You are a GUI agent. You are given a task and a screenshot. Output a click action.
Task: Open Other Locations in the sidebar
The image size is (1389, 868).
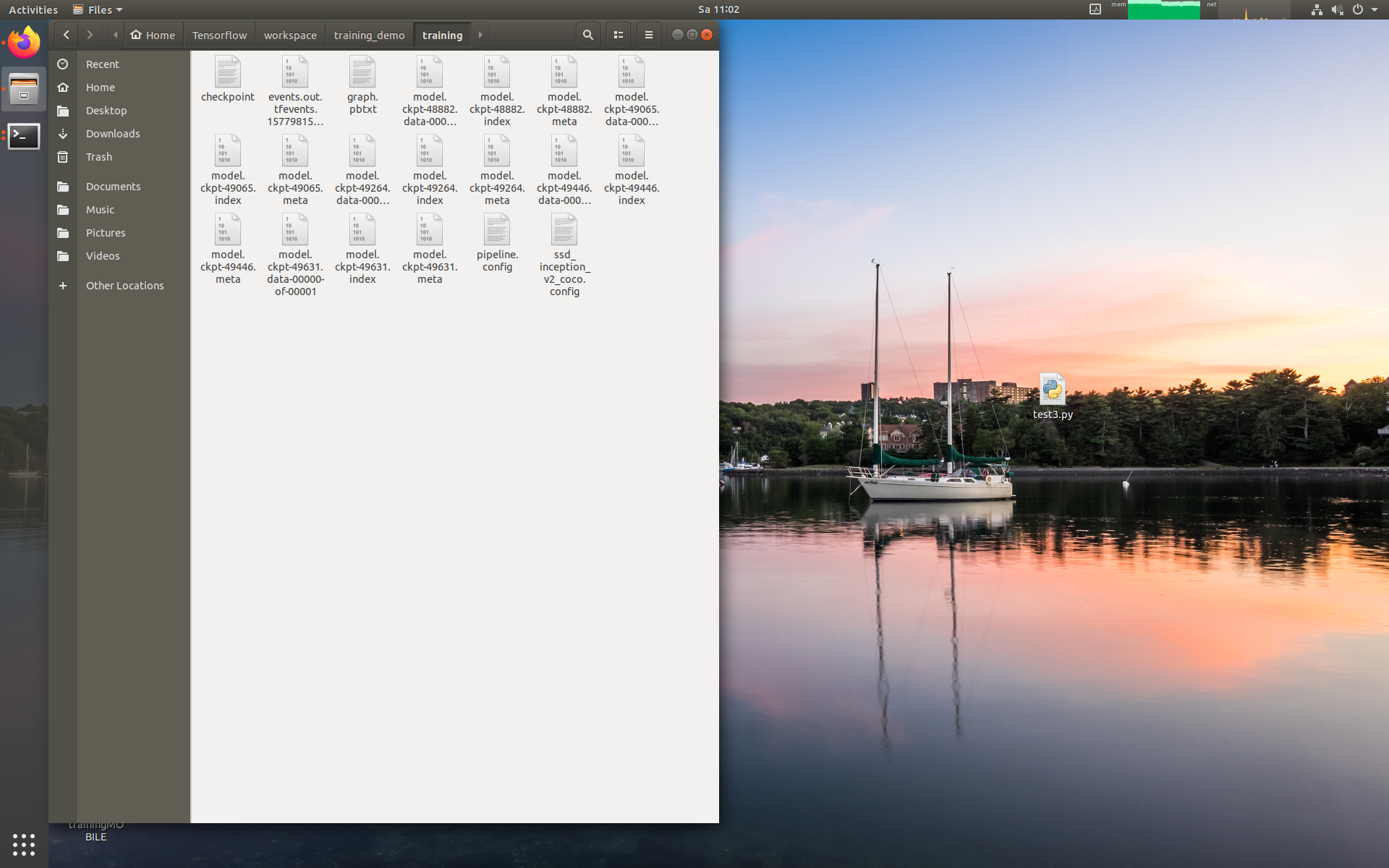coord(124,286)
